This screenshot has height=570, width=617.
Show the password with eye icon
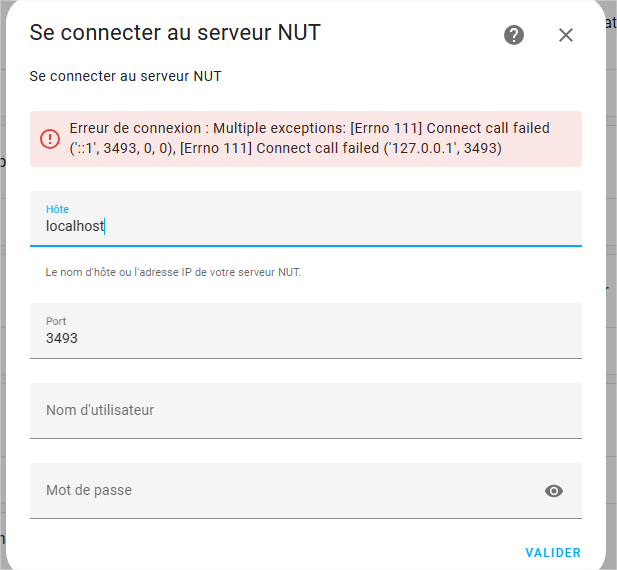pyautogui.click(x=554, y=491)
